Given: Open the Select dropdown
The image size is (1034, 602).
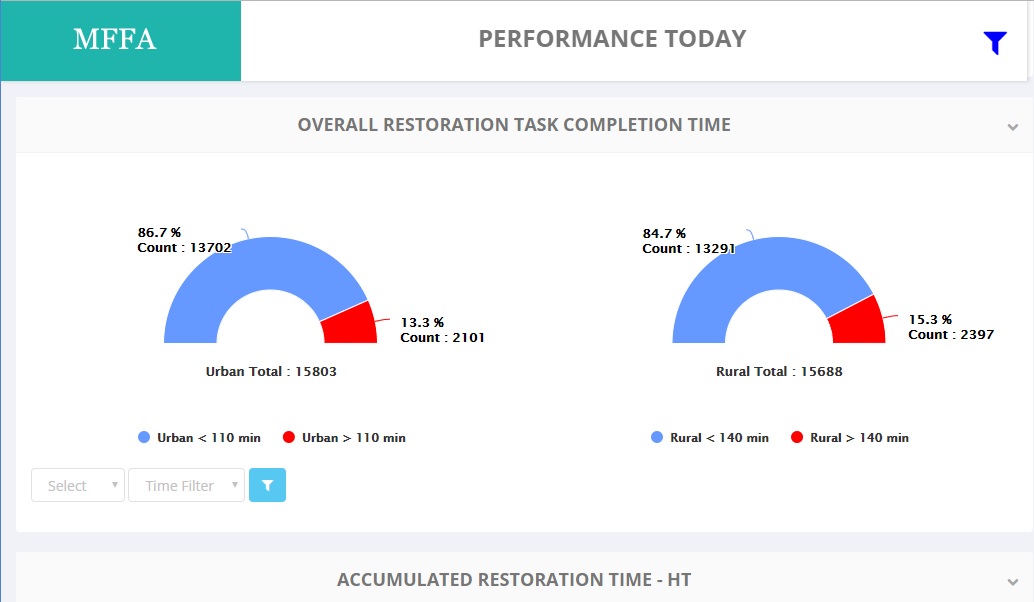Looking at the screenshot, I should coord(78,485).
